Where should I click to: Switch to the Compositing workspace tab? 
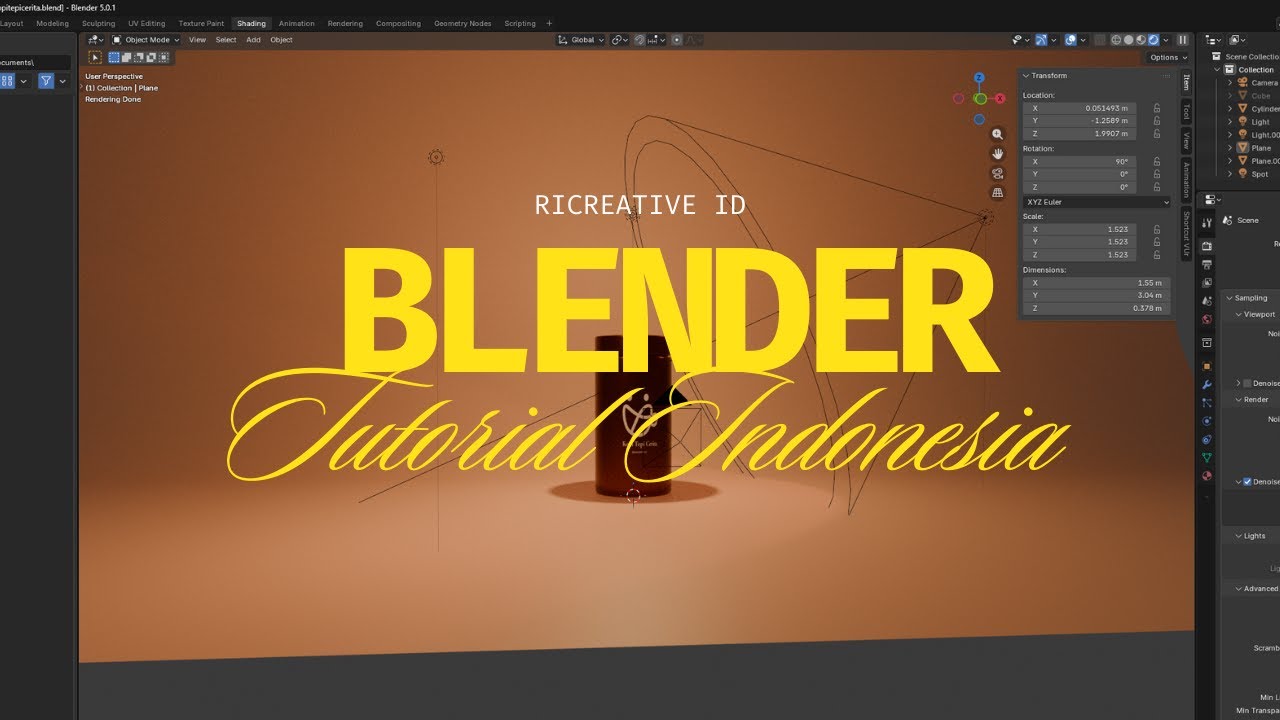coord(398,23)
